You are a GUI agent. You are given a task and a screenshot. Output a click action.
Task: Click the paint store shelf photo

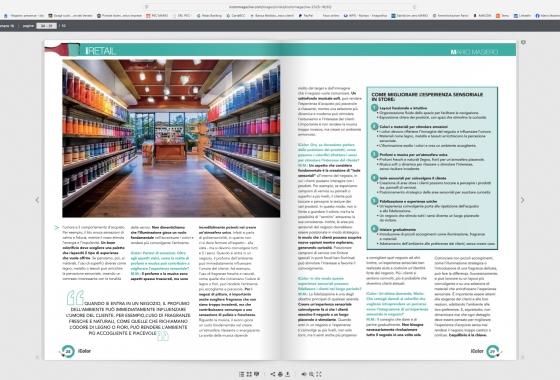tap(171, 138)
